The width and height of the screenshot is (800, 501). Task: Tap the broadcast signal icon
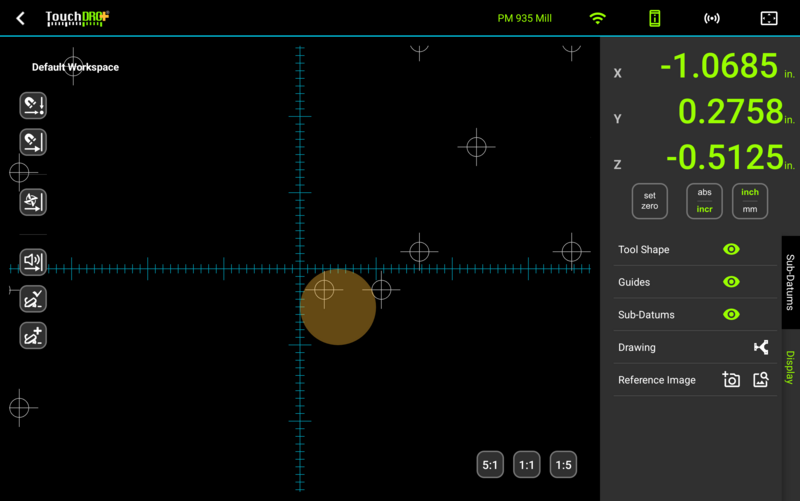(712, 18)
